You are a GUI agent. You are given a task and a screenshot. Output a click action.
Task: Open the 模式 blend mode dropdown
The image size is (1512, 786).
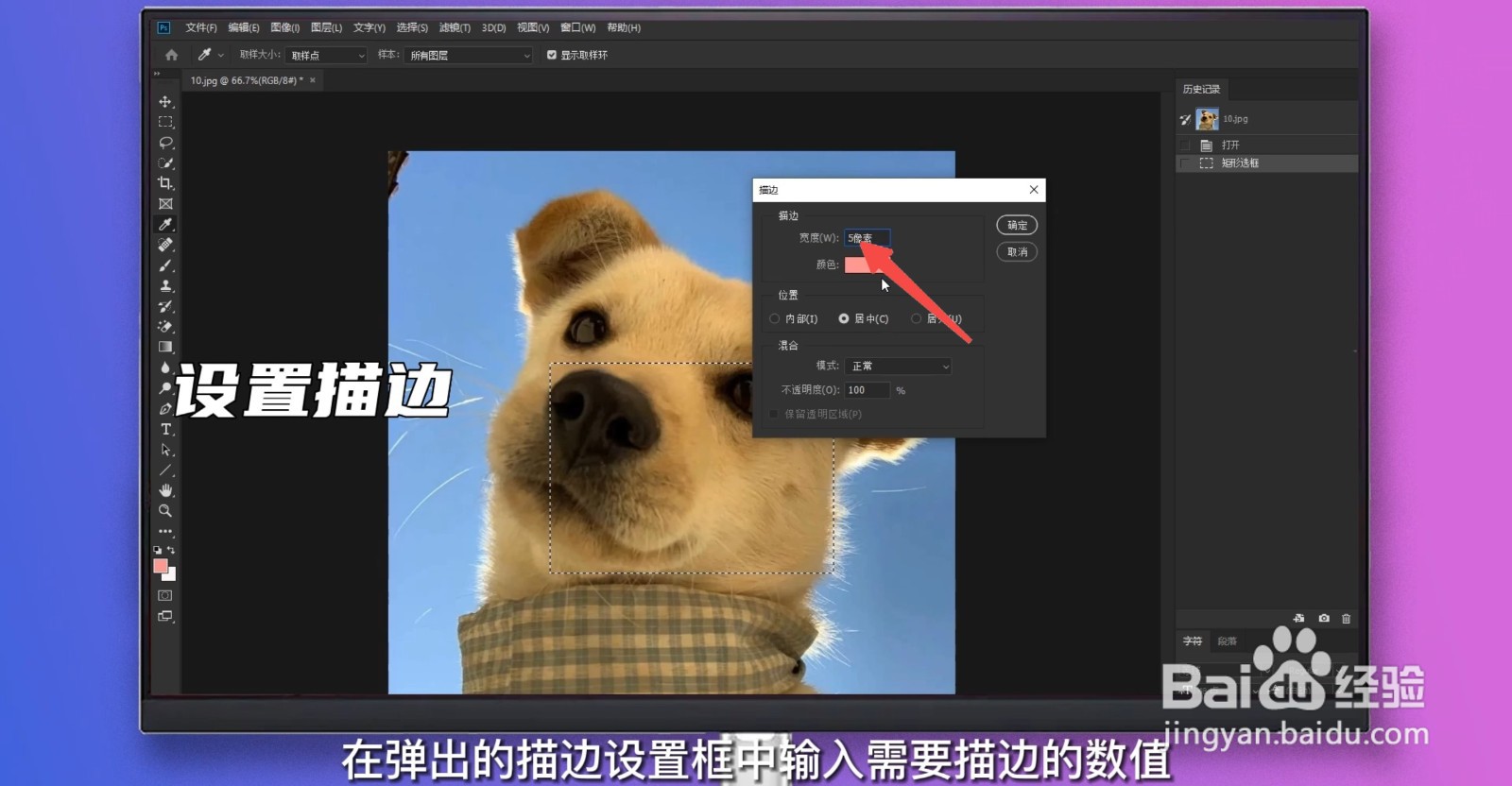click(898, 366)
